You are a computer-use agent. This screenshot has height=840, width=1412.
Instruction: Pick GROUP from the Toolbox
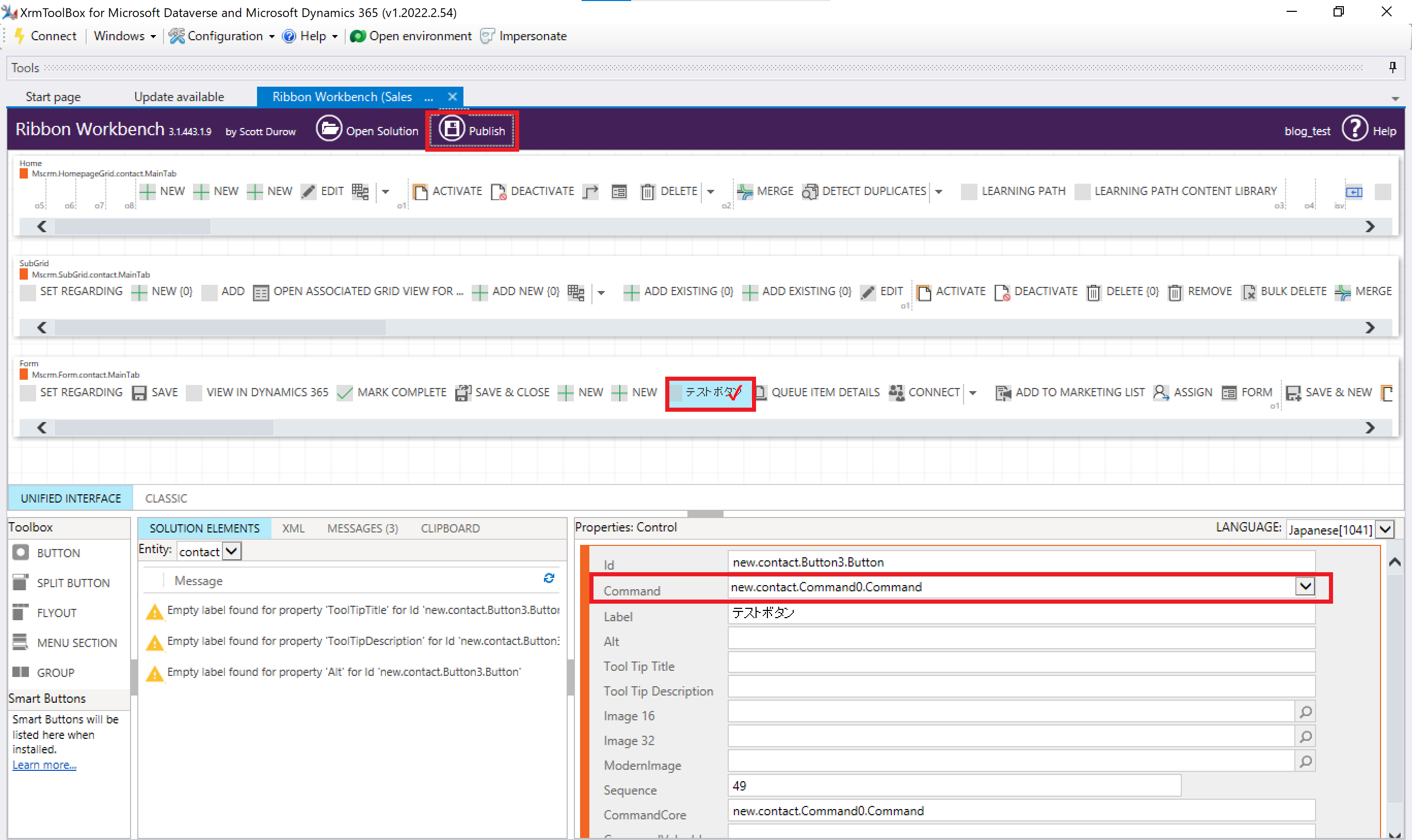click(44, 673)
